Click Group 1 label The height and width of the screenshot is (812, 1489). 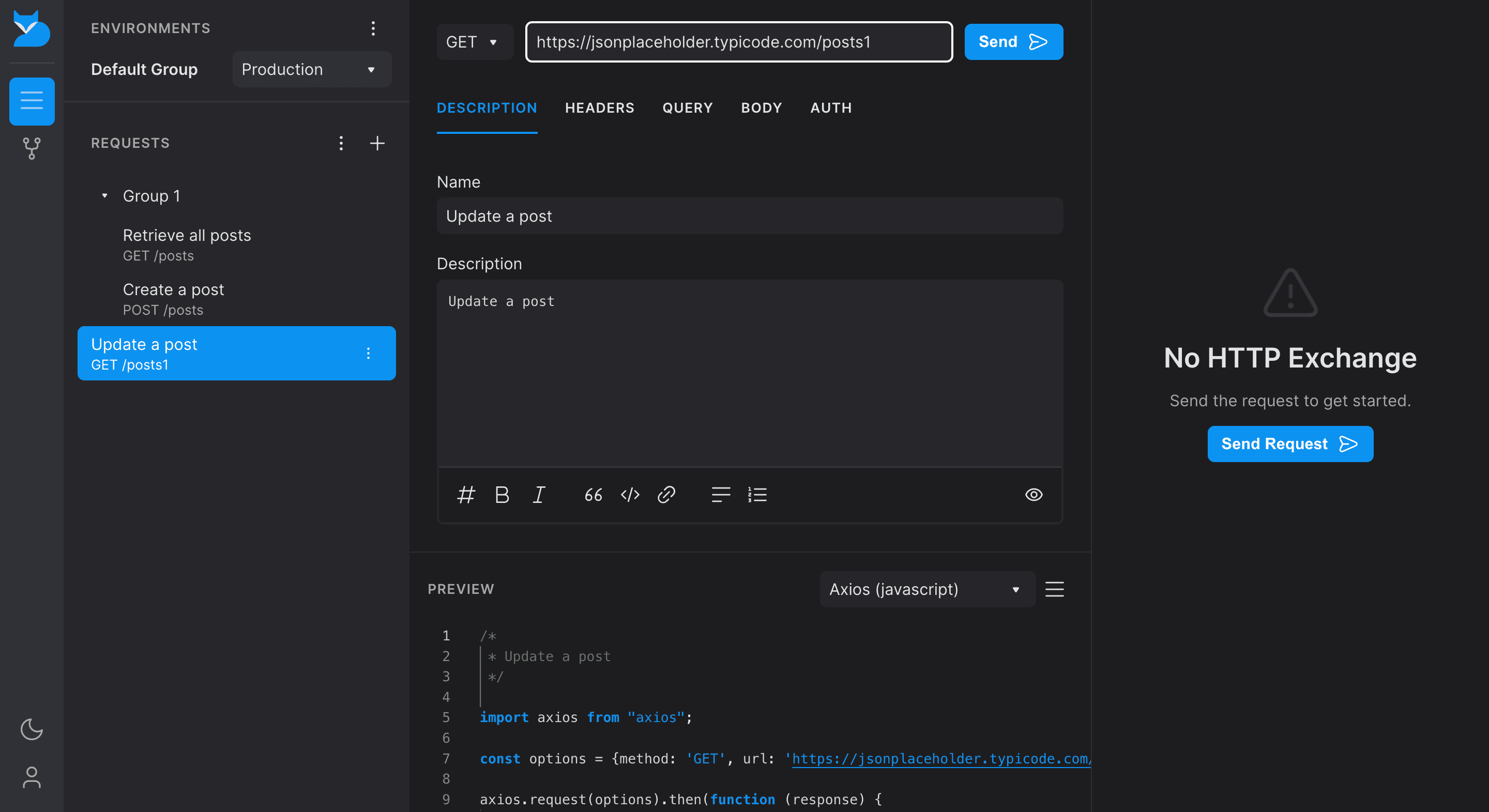(151, 196)
